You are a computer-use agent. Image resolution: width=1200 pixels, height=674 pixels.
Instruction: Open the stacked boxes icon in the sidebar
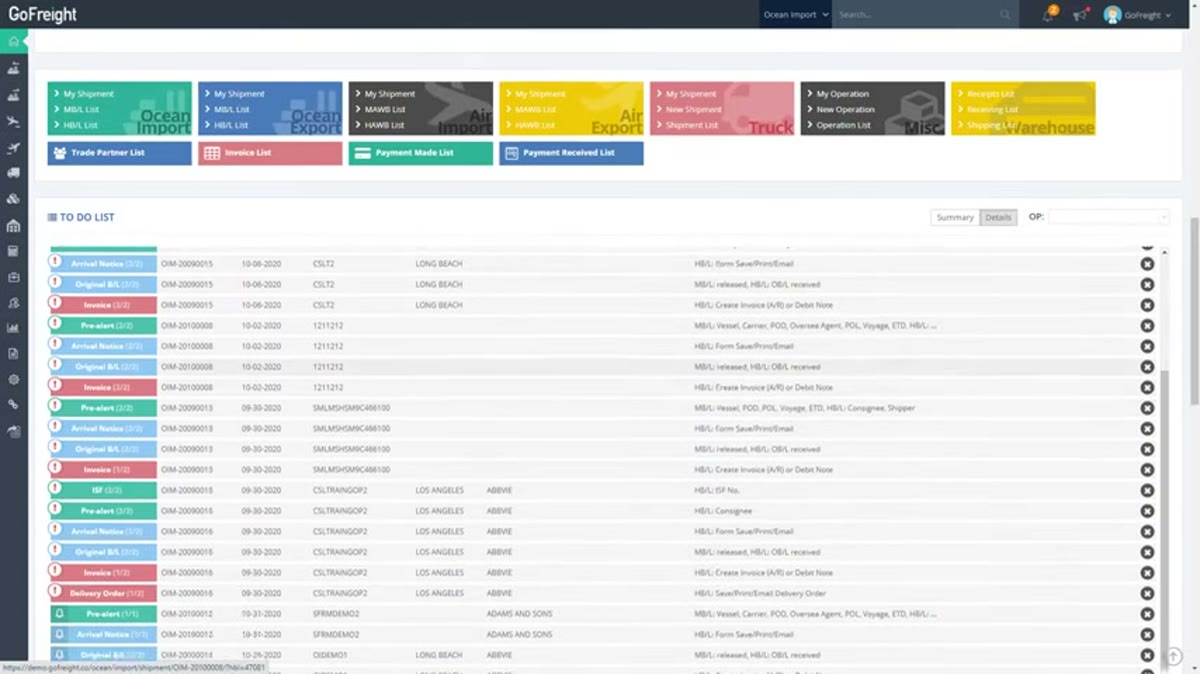coord(13,199)
